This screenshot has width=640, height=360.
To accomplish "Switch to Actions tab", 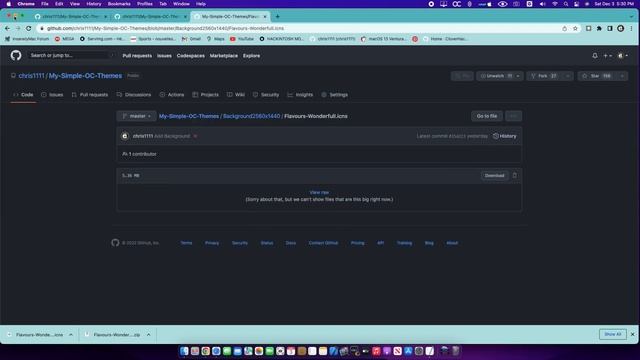I will tap(172, 95).
